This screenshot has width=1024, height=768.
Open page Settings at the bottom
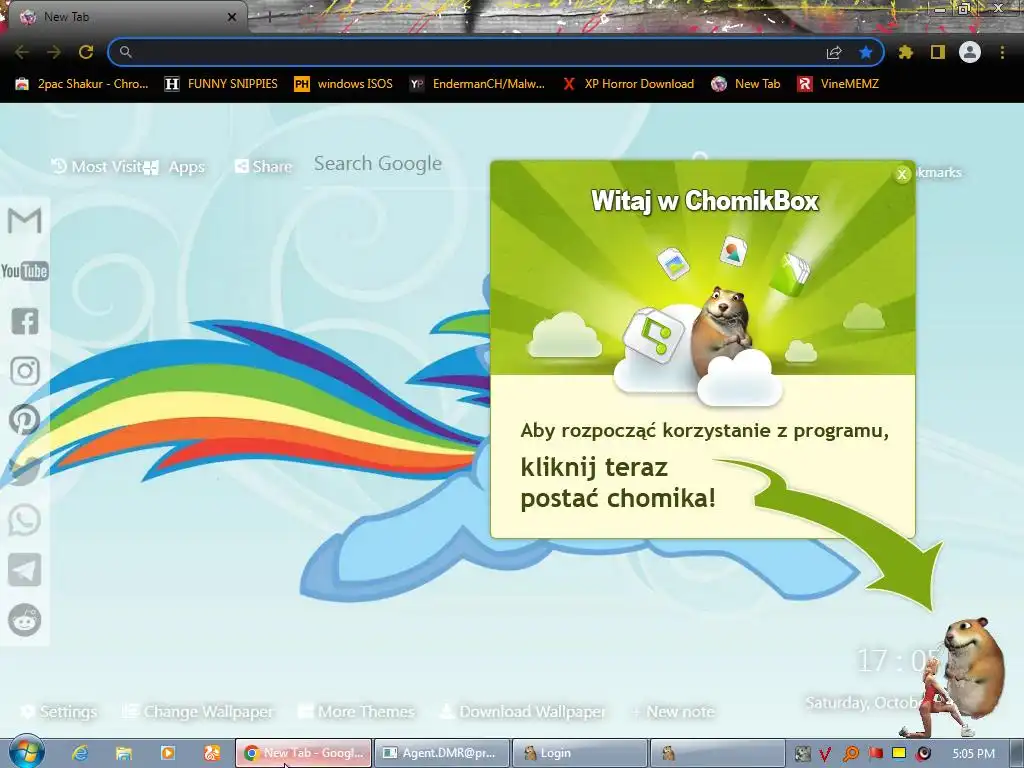point(59,711)
